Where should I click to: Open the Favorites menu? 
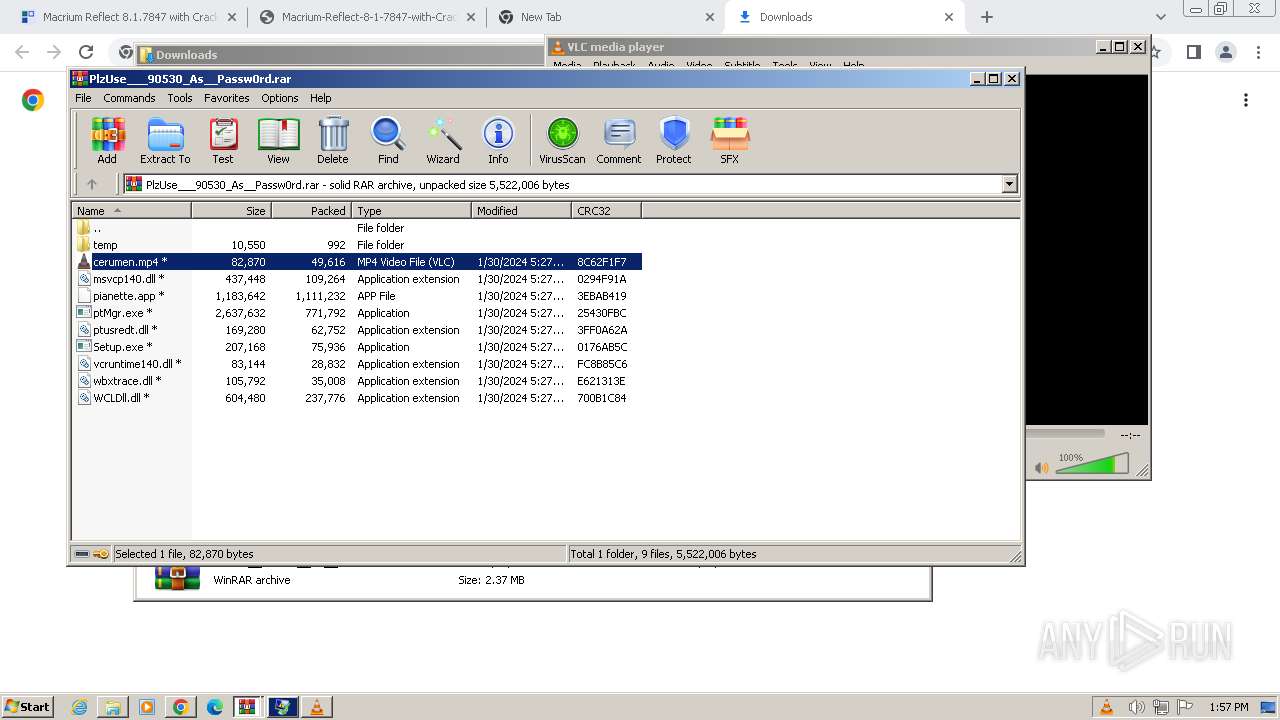[227, 98]
